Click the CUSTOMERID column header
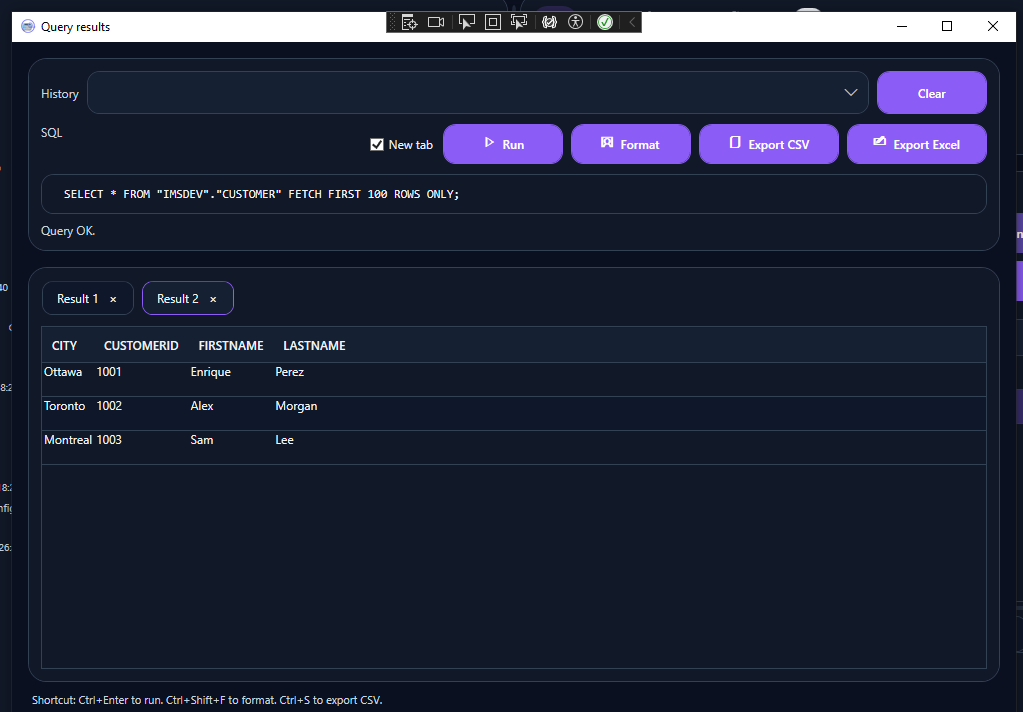The height and width of the screenshot is (712, 1023). coord(141,345)
